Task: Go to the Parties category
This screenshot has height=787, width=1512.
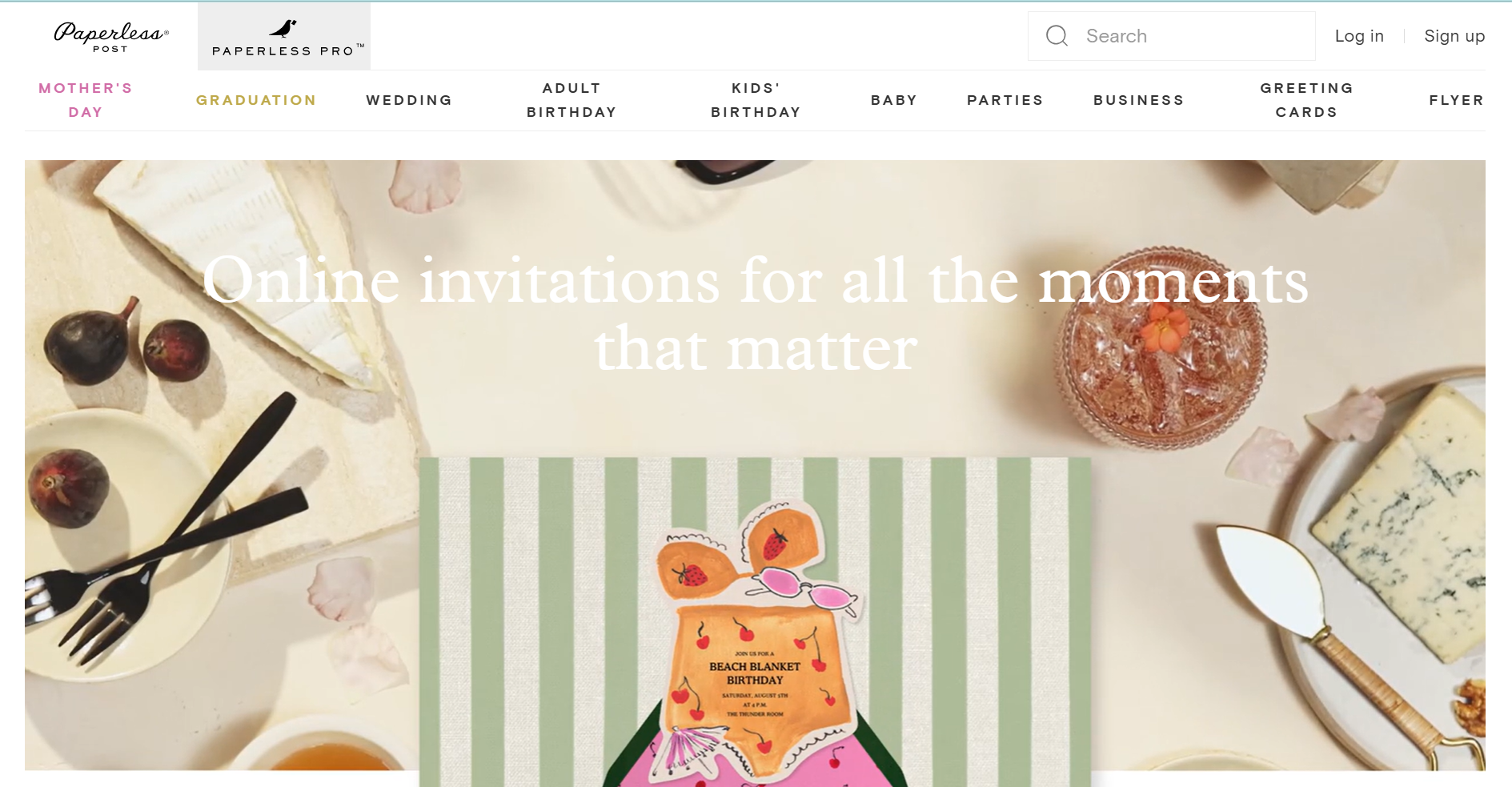Action: point(1005,100)
